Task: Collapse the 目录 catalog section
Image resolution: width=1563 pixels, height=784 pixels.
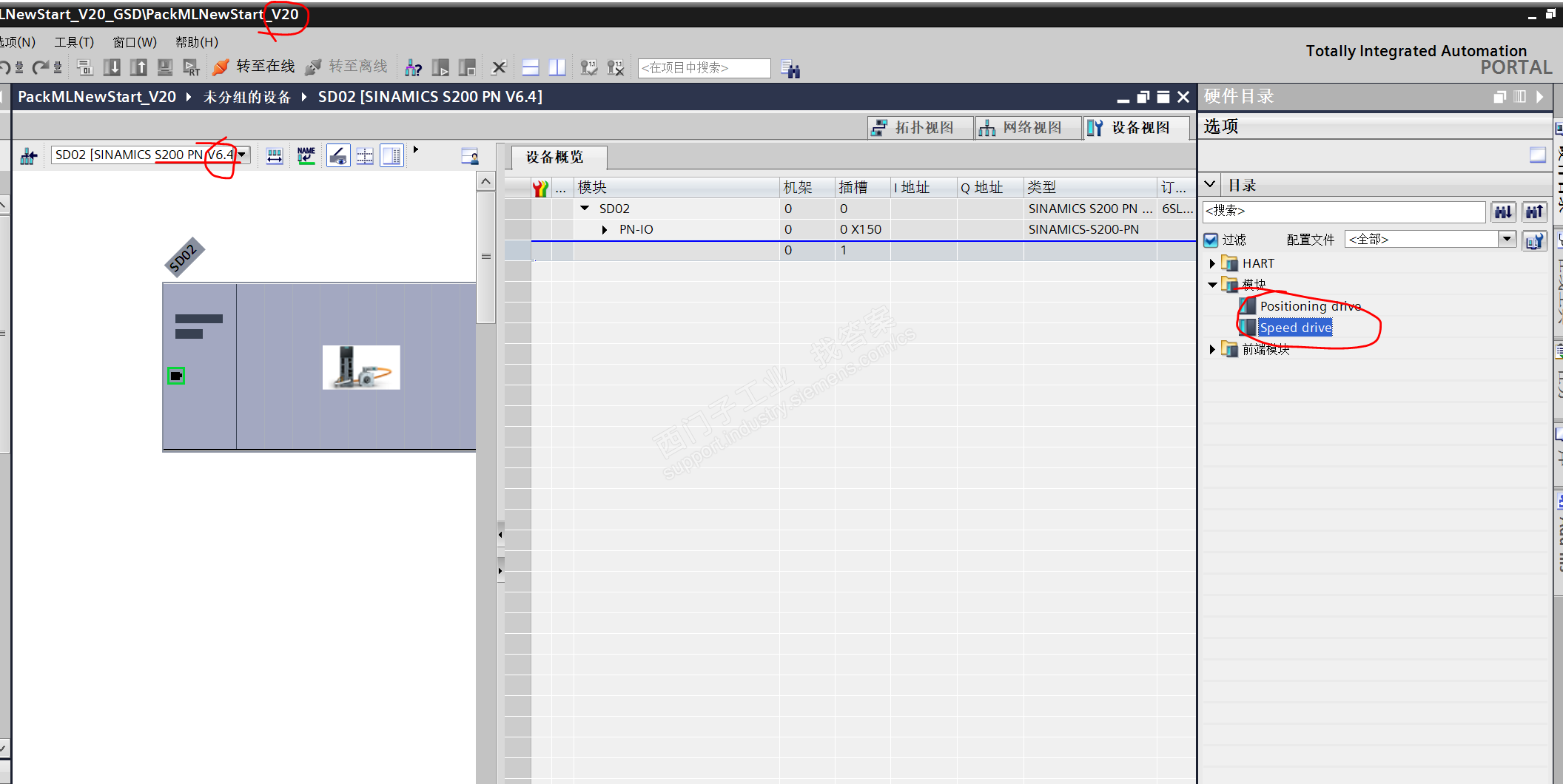Action: pos(1210,184)
